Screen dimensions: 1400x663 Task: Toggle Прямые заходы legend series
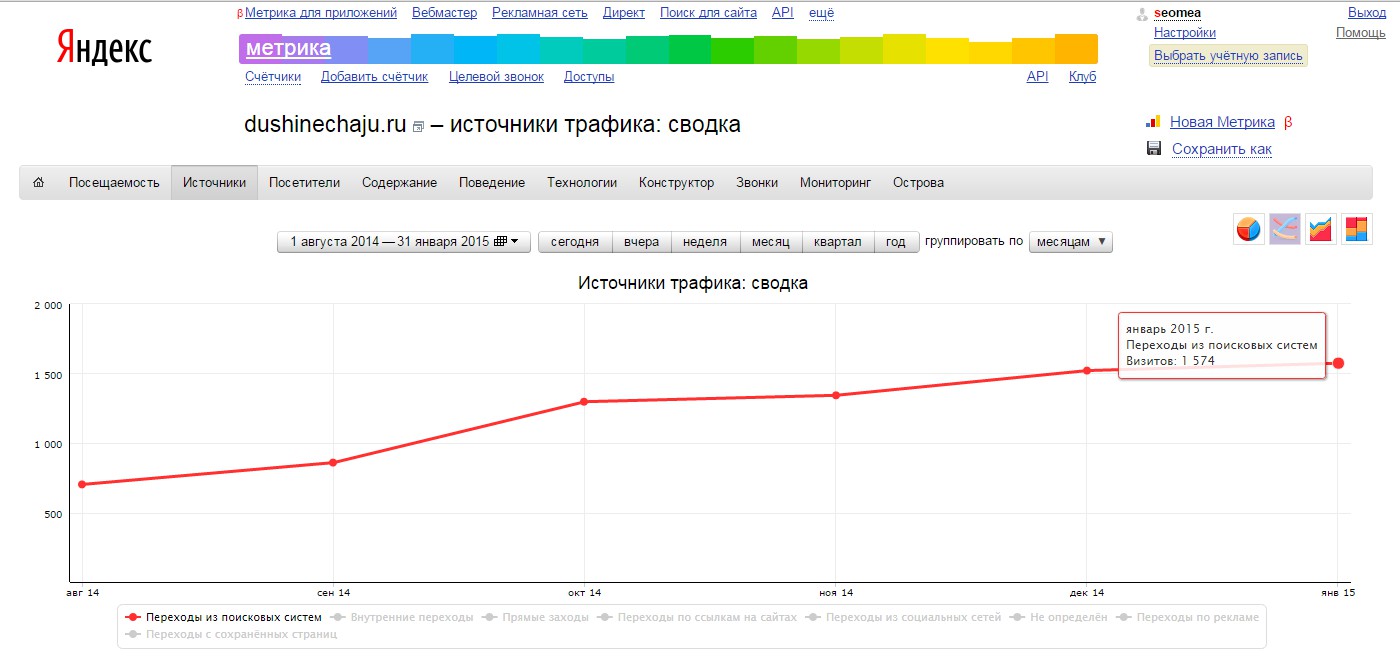(x=535, y=617)
